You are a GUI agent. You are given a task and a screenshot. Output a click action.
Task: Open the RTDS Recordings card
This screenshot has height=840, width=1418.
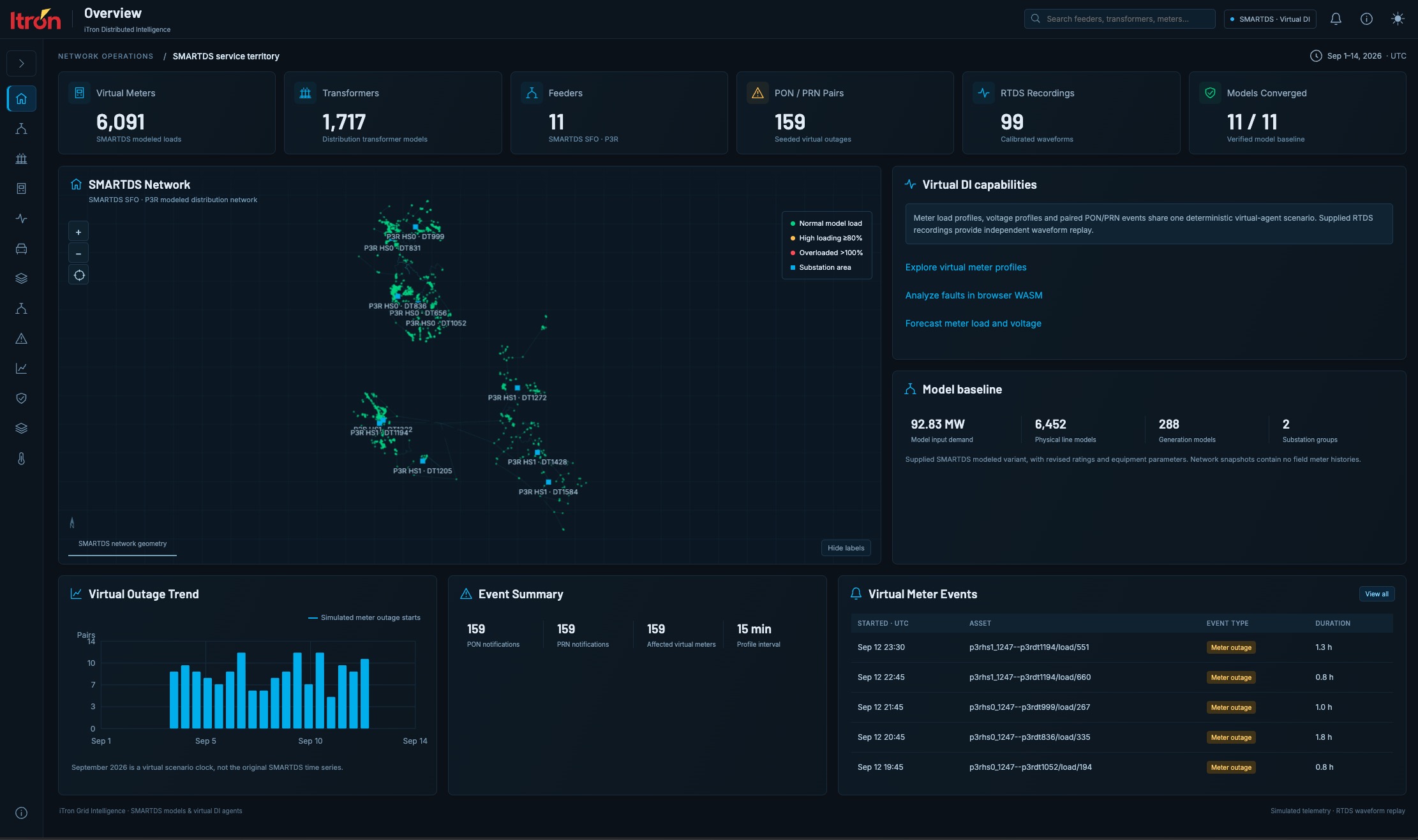[1071, 113]
